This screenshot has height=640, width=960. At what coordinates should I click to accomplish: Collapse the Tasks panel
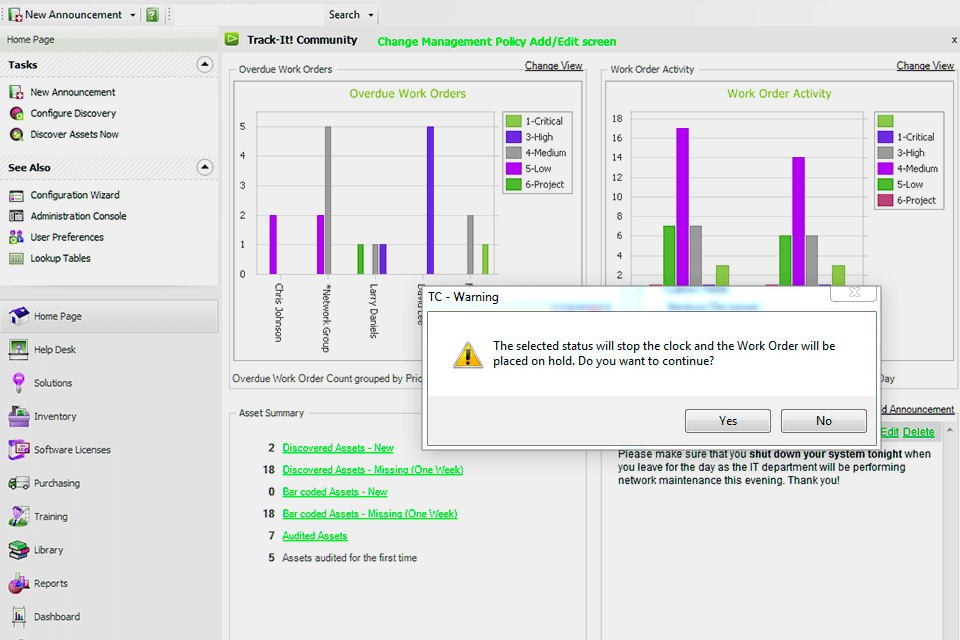tap(205, 64)
